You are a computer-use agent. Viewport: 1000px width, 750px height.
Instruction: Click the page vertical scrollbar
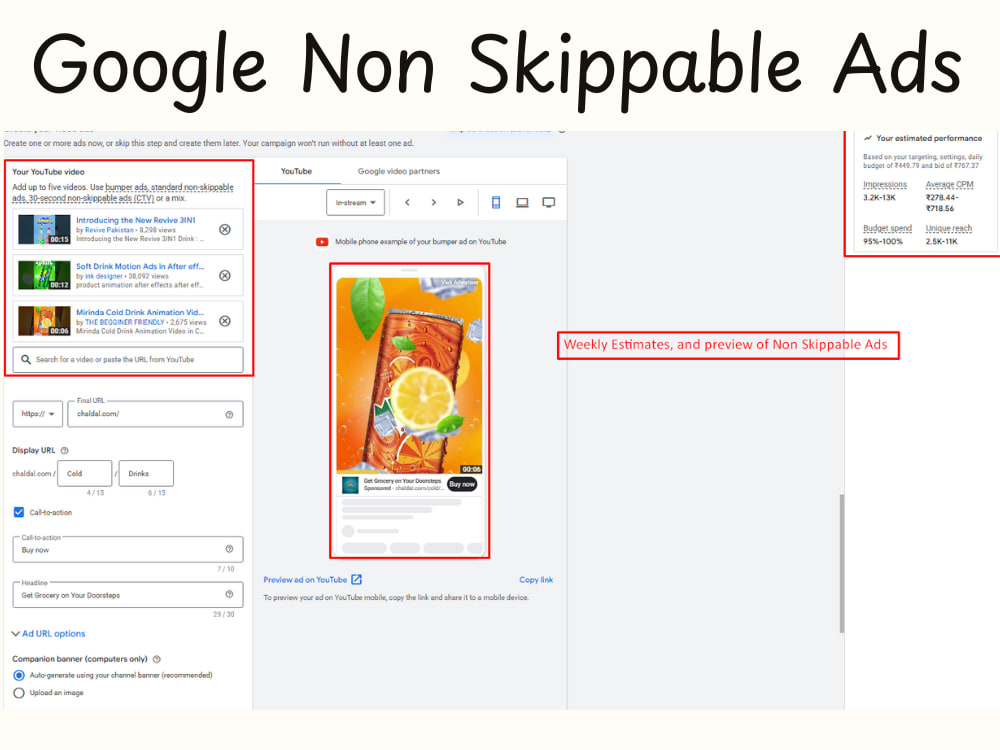[842, 563]
